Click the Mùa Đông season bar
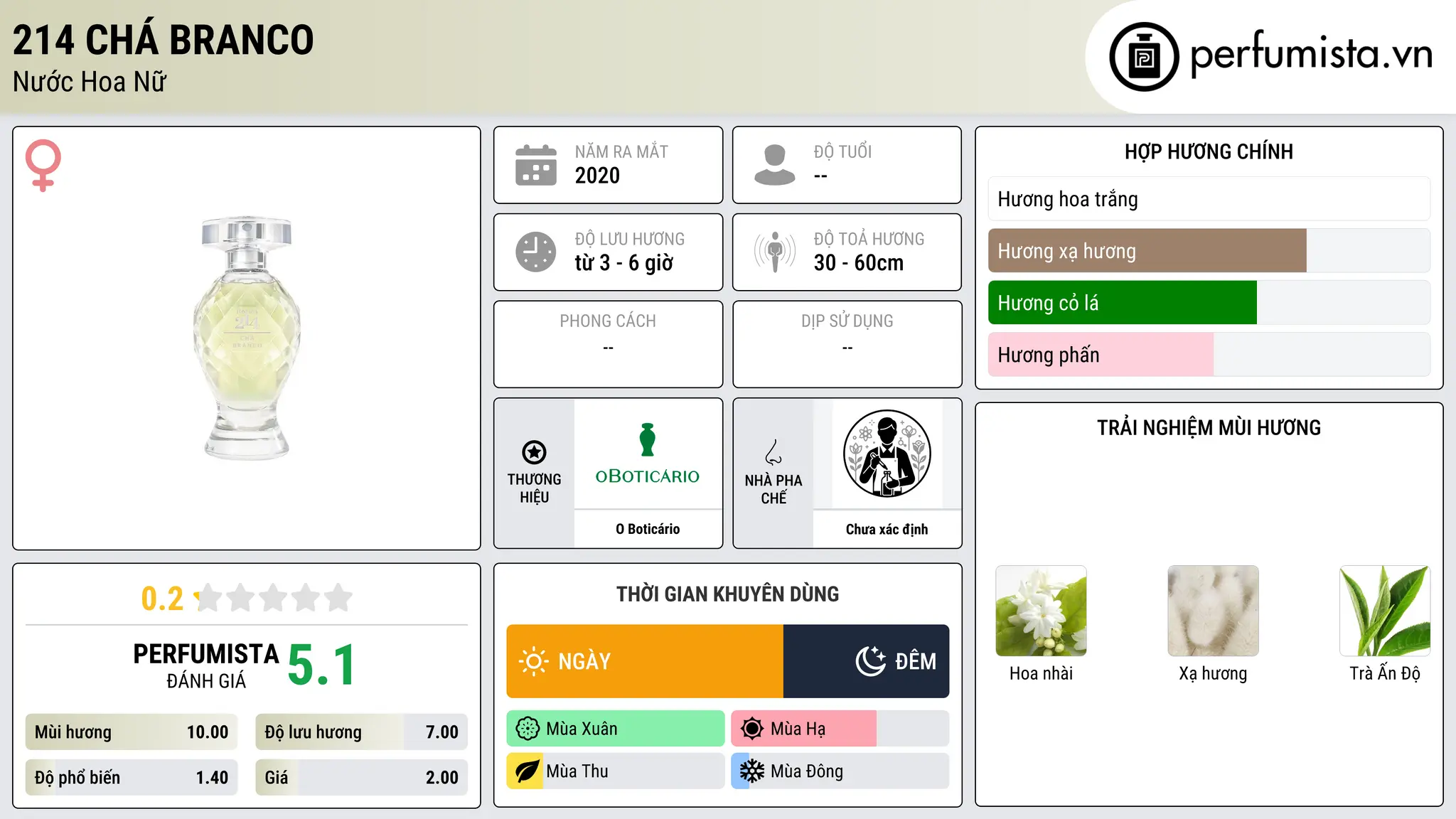The height and width of the screenshot is (819, 1456). pyautogui.click(x=840, y=771)
